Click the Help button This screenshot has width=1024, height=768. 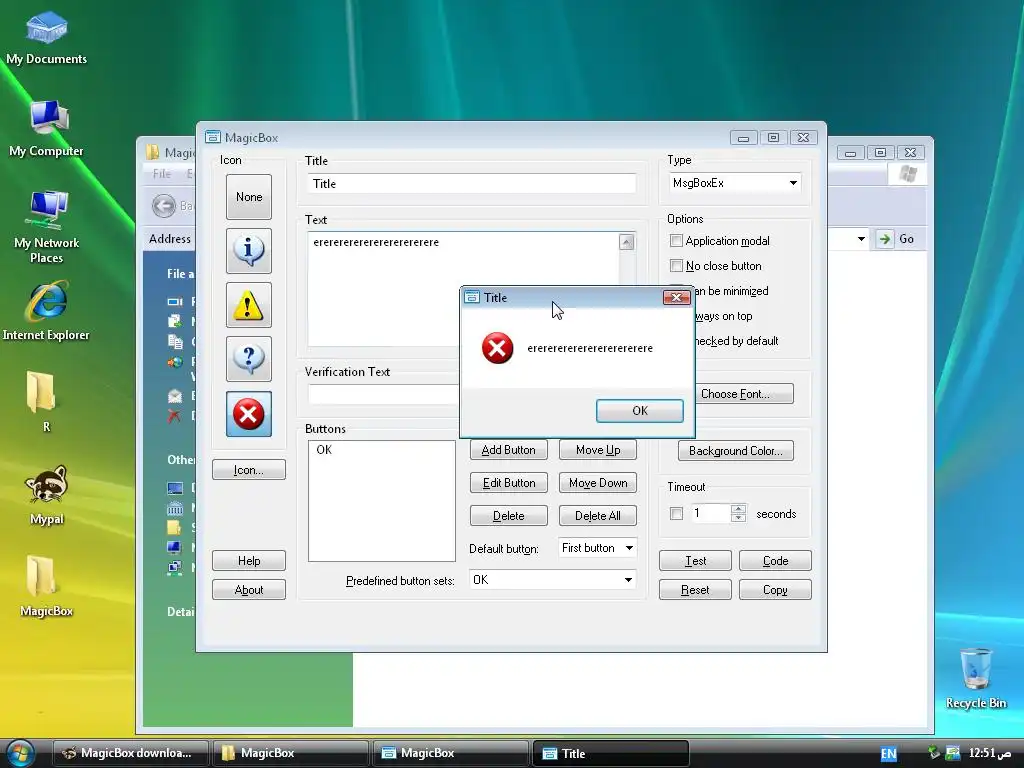click(x=249, y=560)
